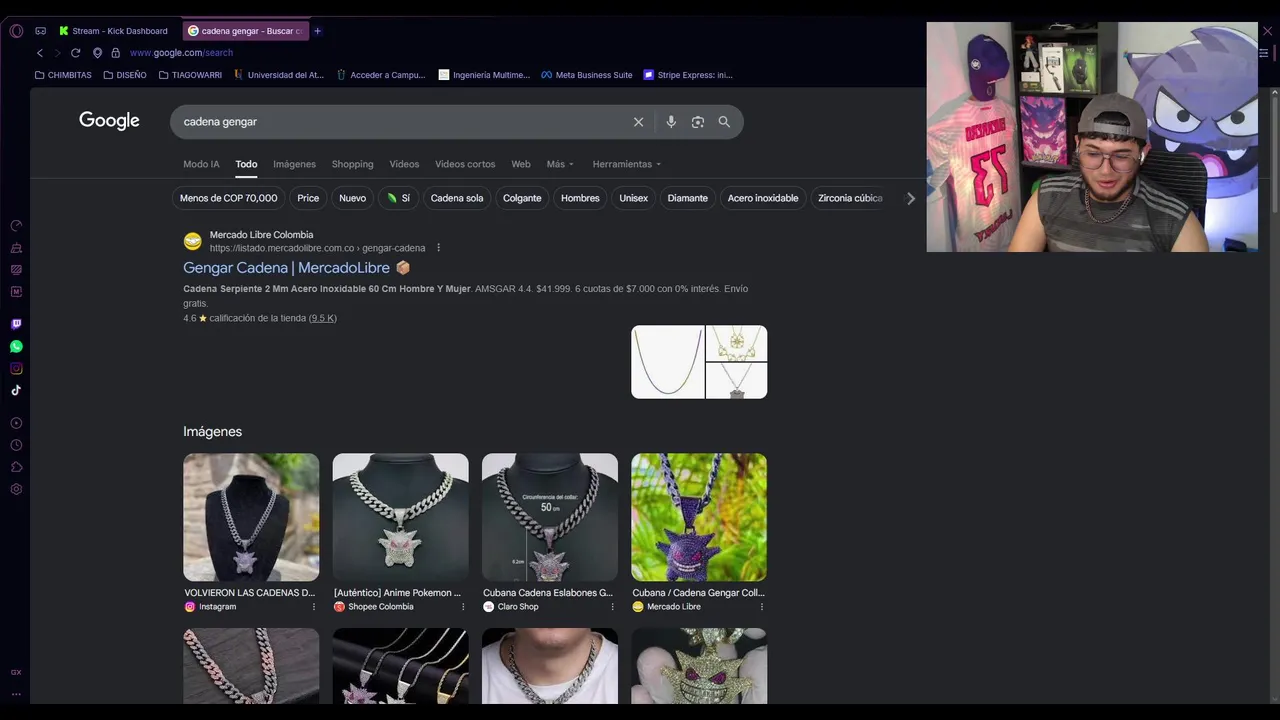Toggle the Acero inoxidable filter chip
The height and width of the screenshot is (720, 1280).
[x=763, y=198]
